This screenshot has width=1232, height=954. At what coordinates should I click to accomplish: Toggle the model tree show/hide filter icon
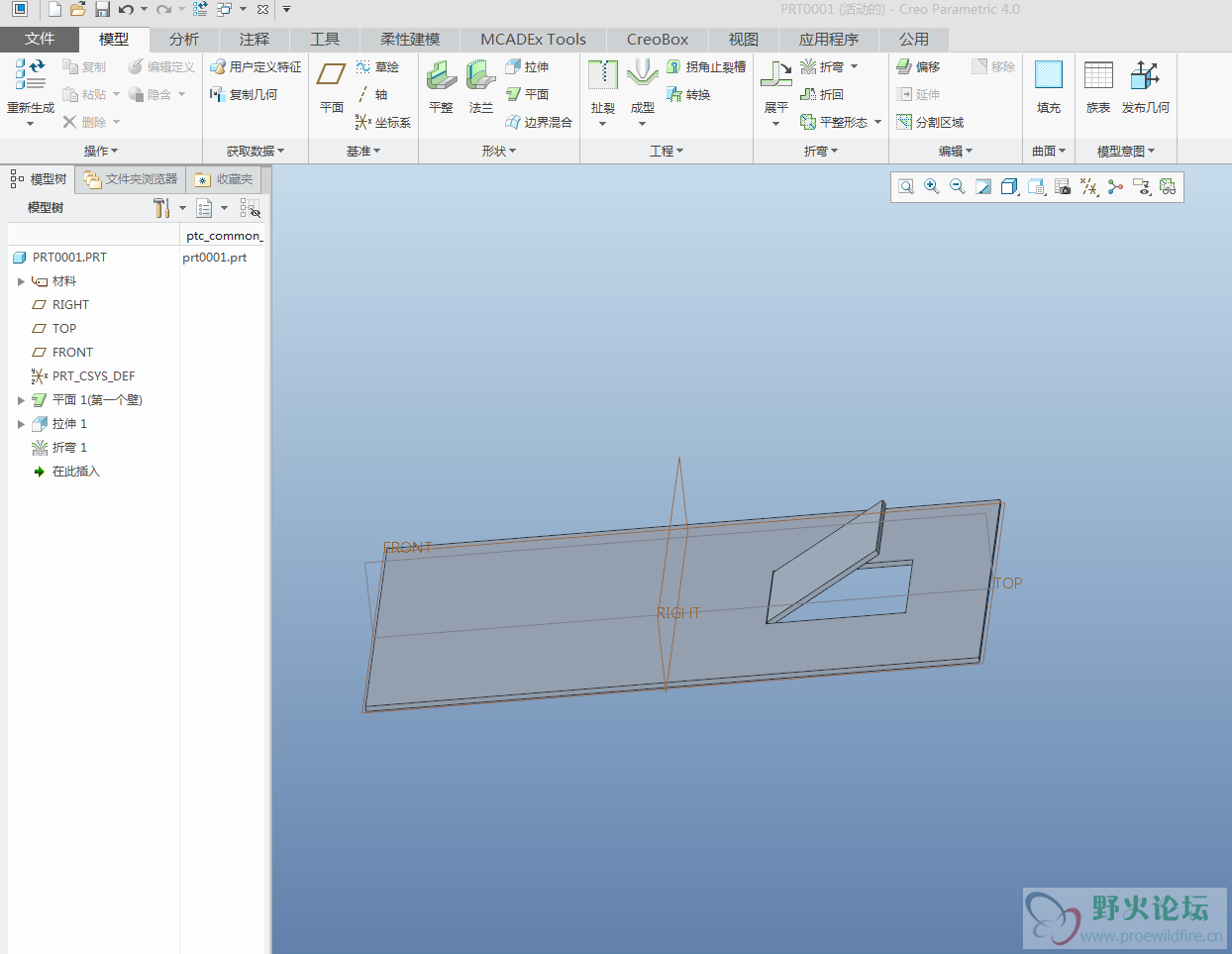point(250,208)
